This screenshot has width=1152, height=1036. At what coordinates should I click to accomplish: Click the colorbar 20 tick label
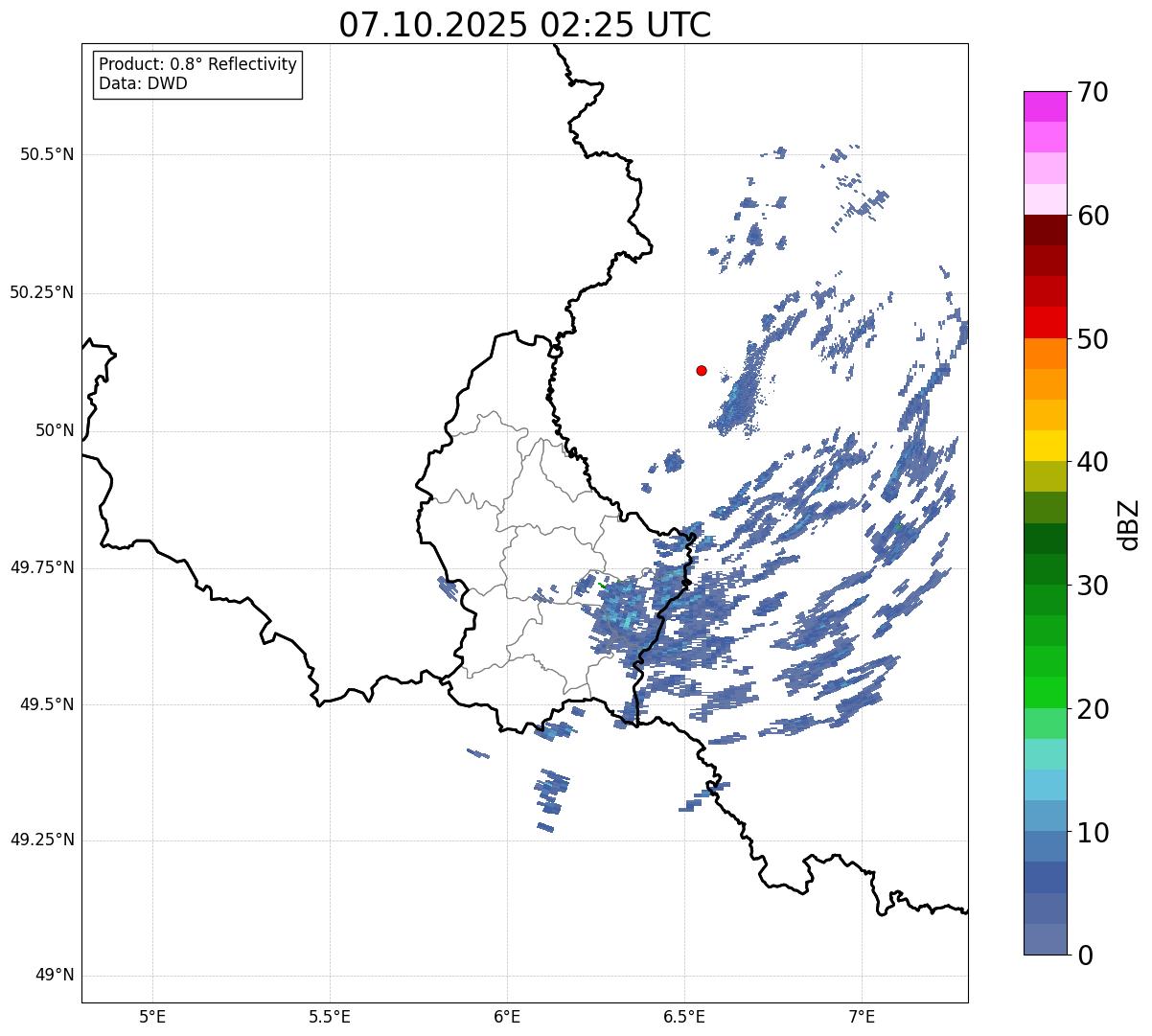click(x=1092, y=709)
